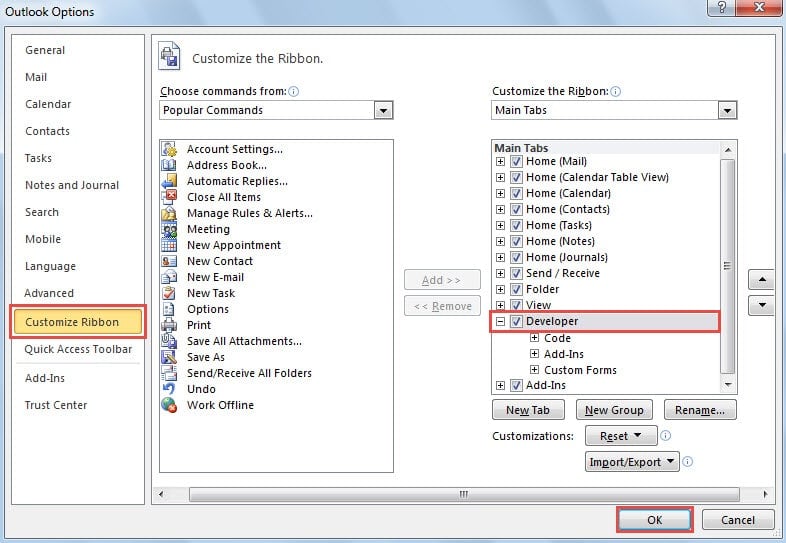Viewport: 786px width, 543px height.
Task: Click the Reset customizations button
Action: [x=621, y=436]
